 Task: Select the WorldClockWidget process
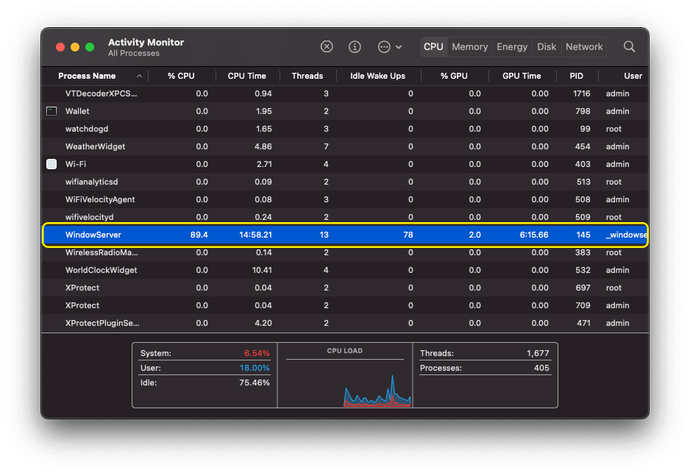[345, 270]
